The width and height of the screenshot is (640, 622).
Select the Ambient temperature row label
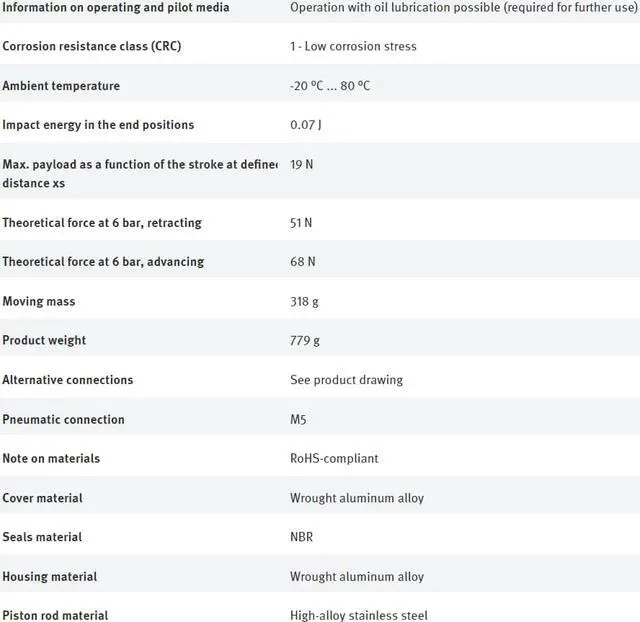pyautogui.click(x=61, y=86)
